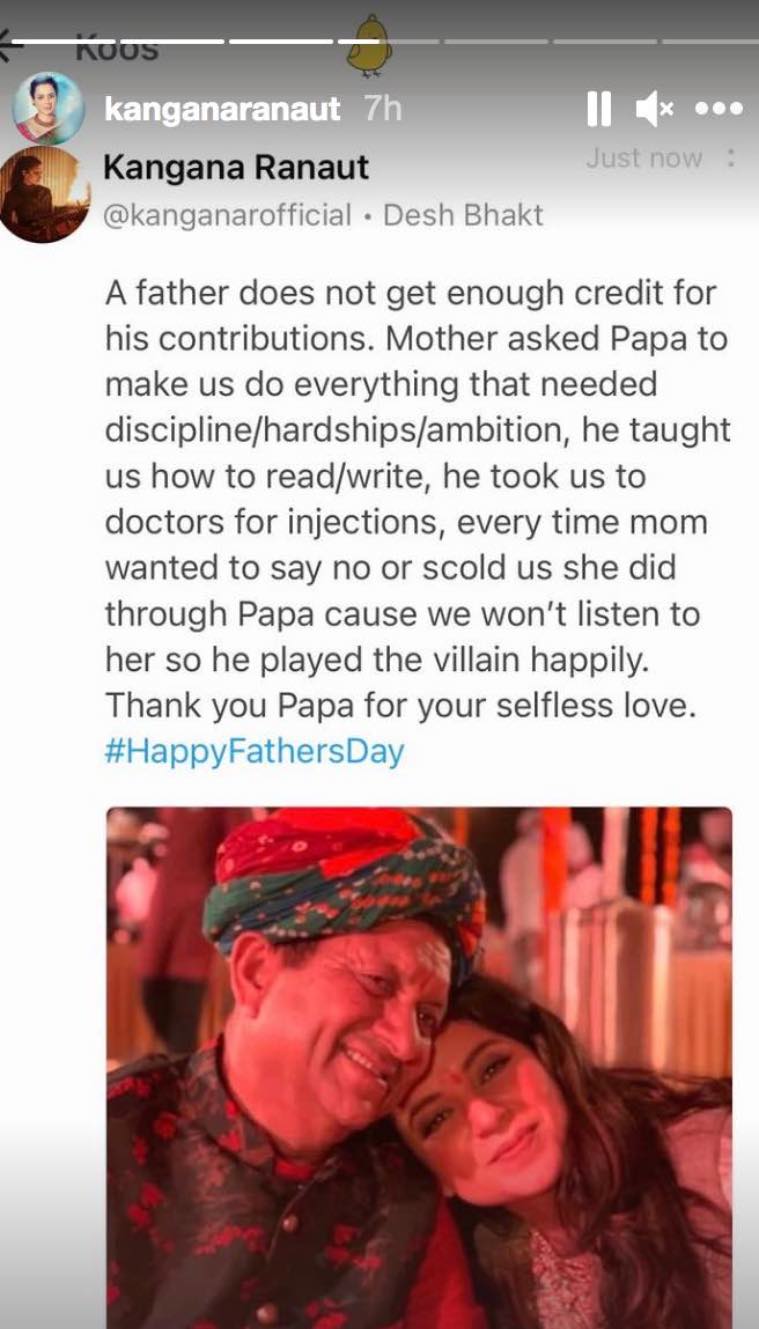Tap the Father's Day post text body
The image size is (759, 1329).
417,498
